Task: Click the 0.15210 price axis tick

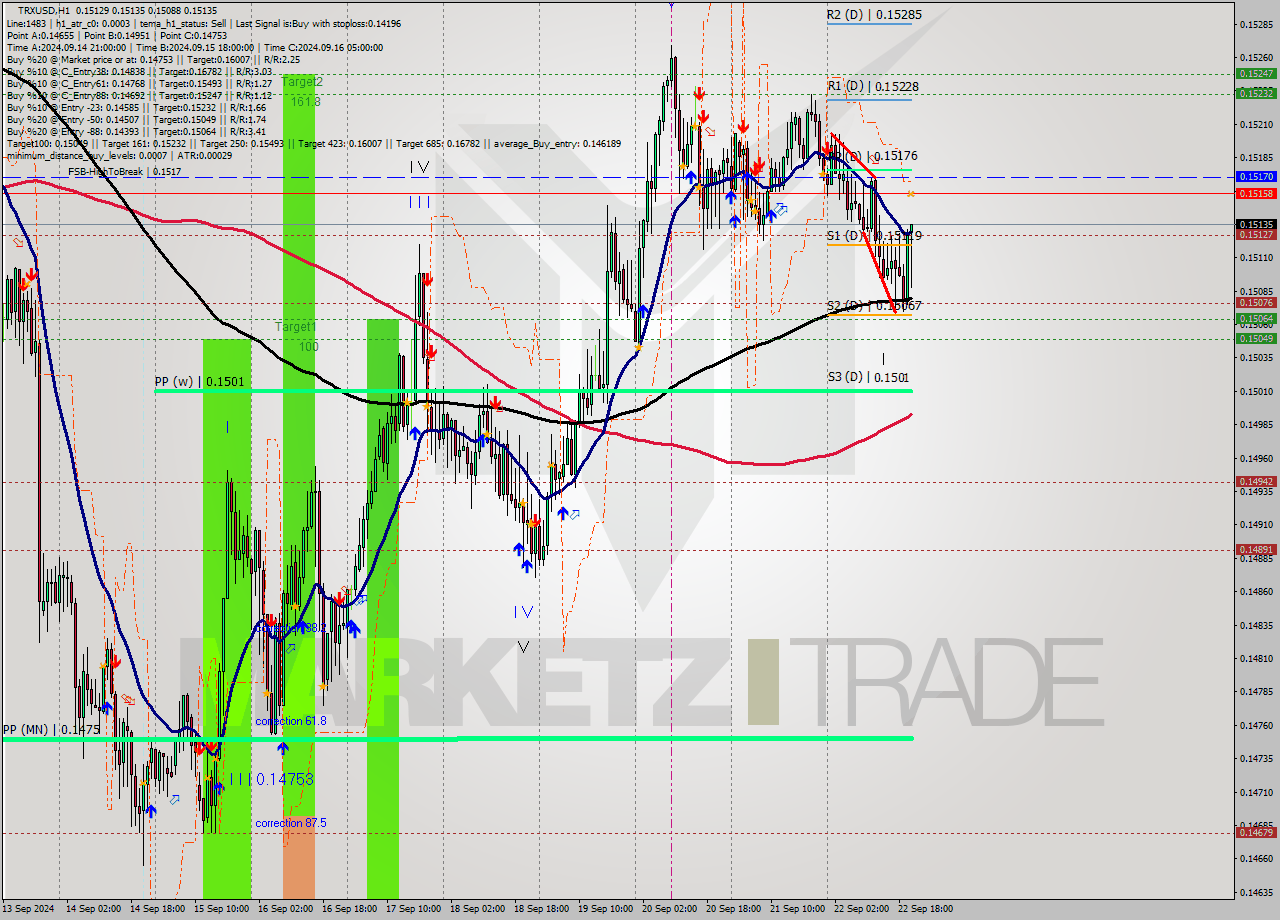Action: (x=1256, y=124)
